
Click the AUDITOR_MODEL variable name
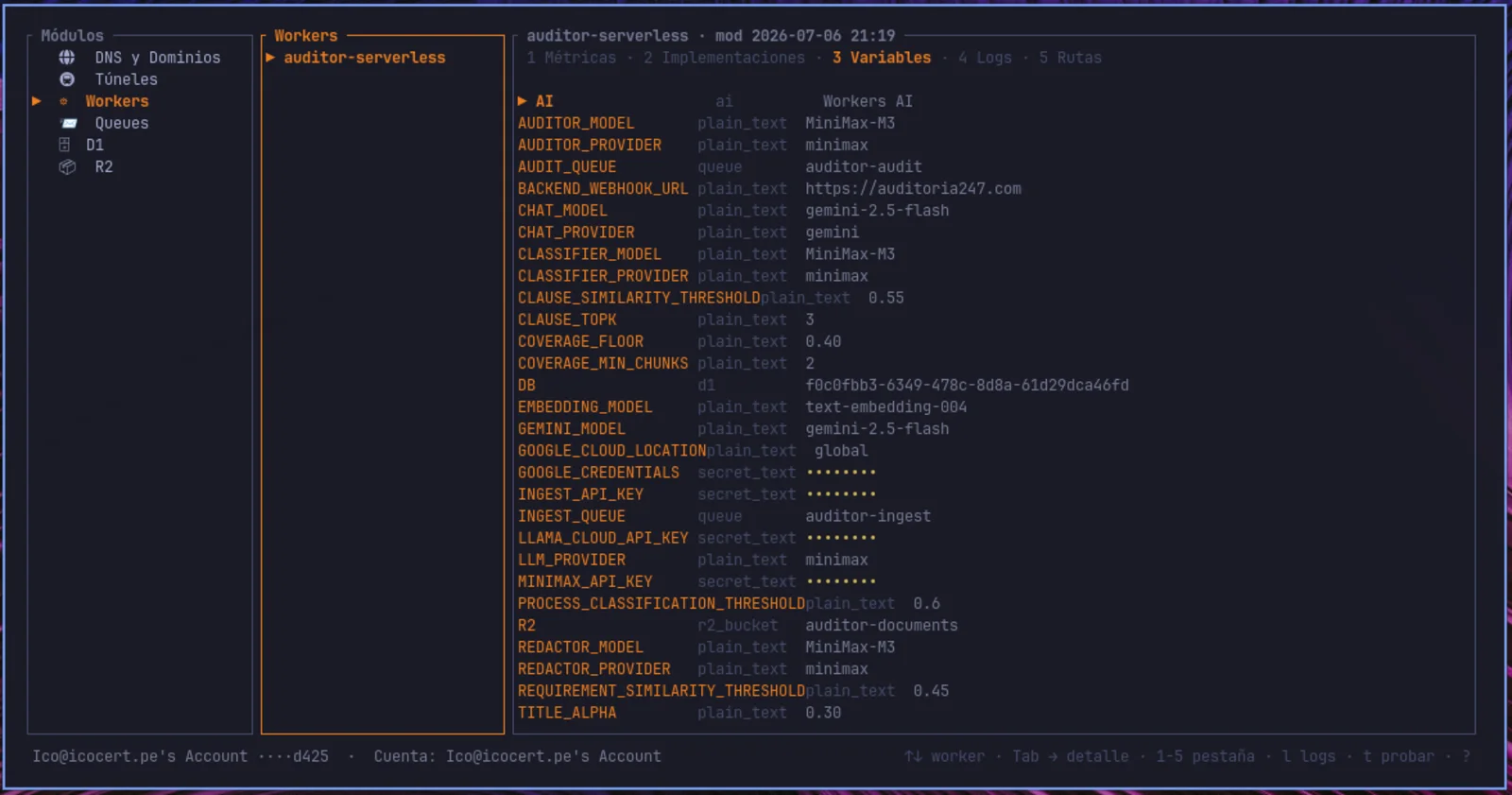(x=576, y=123)
